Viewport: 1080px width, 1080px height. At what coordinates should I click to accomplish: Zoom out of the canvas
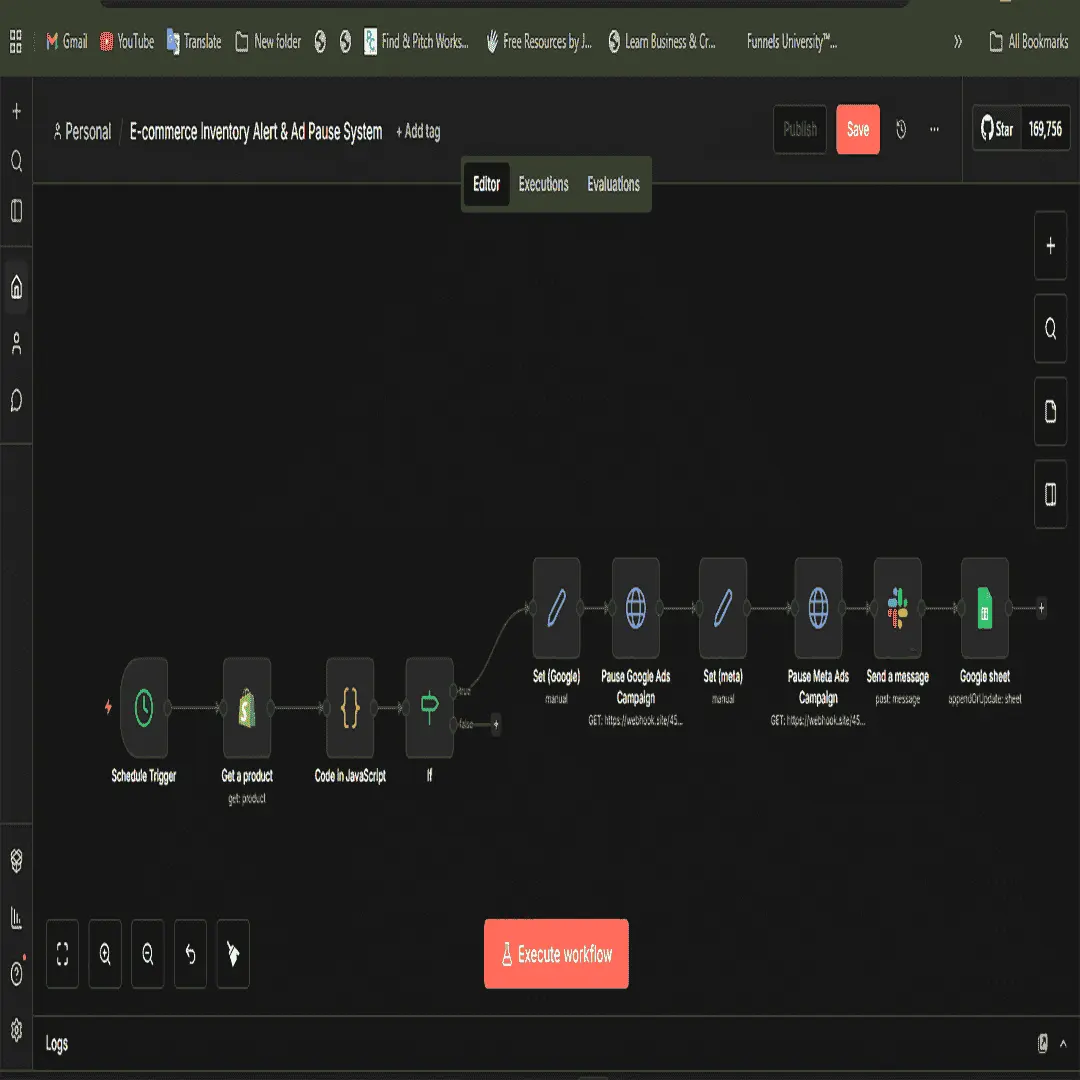tap(147, 954)
